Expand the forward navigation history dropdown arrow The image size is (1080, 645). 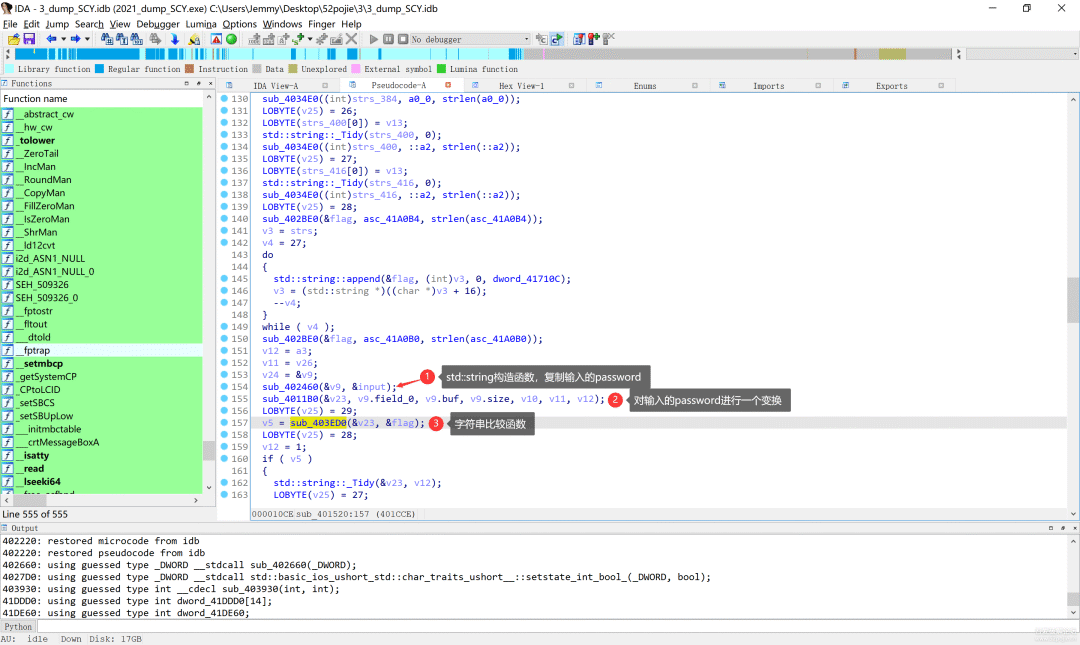coord(86,39)
